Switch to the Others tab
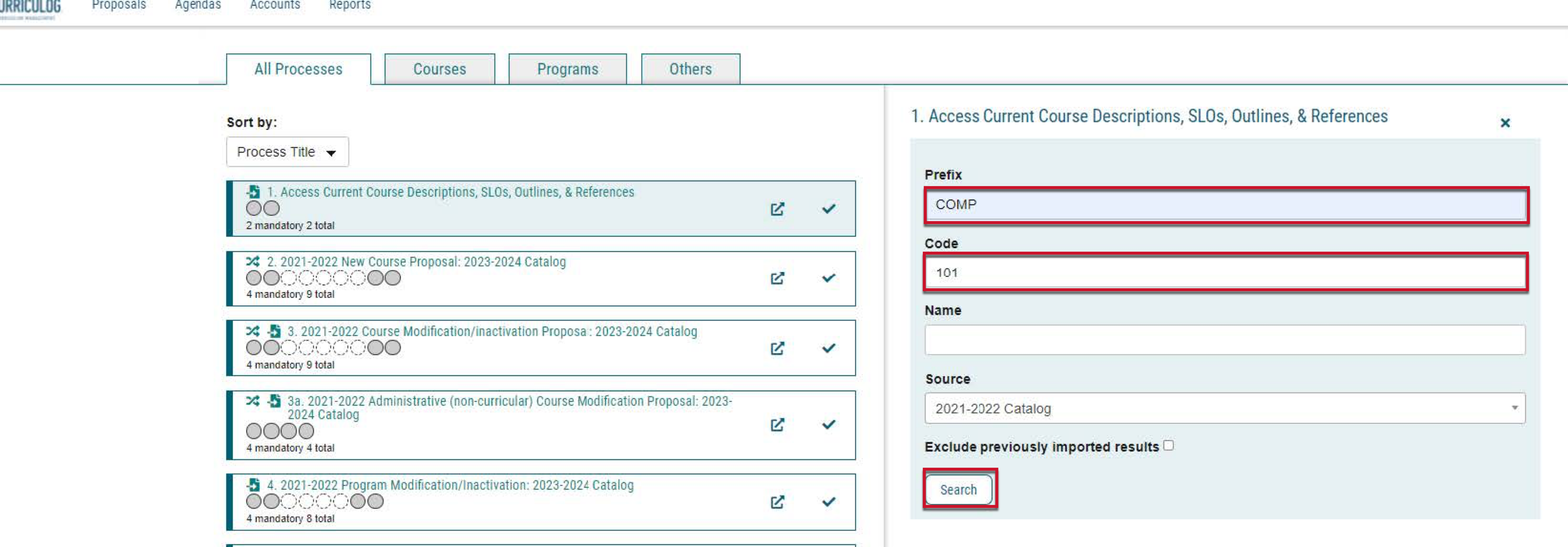 690,69
